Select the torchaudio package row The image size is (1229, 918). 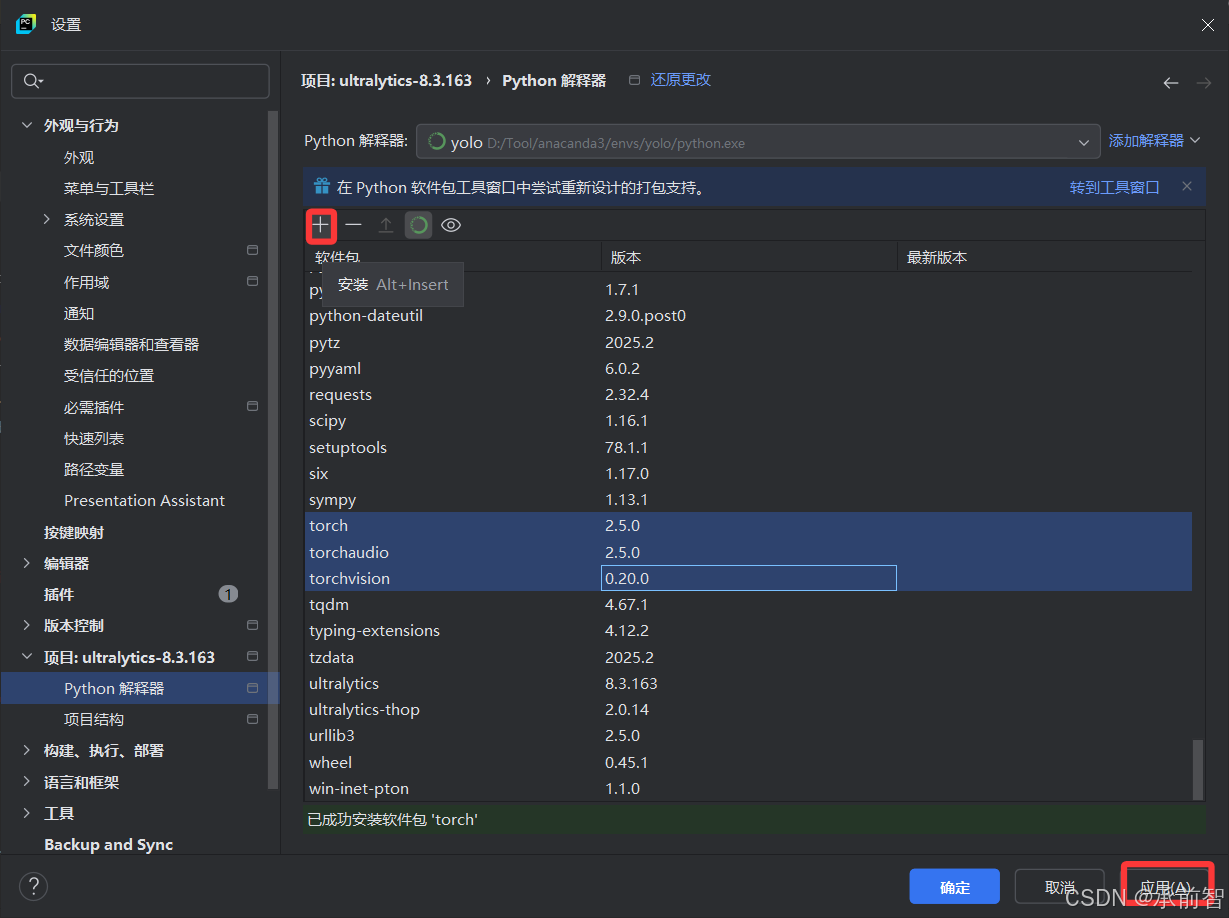click(x=748, y=552)
